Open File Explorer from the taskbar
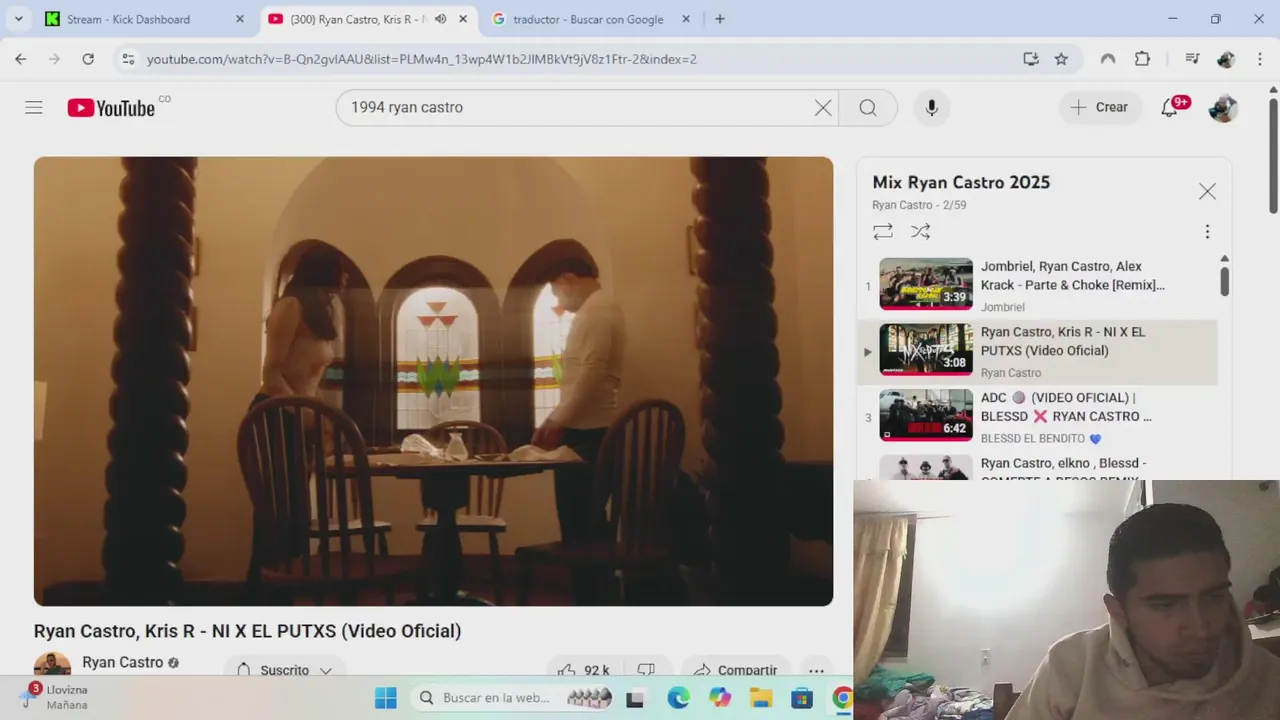 761,698
